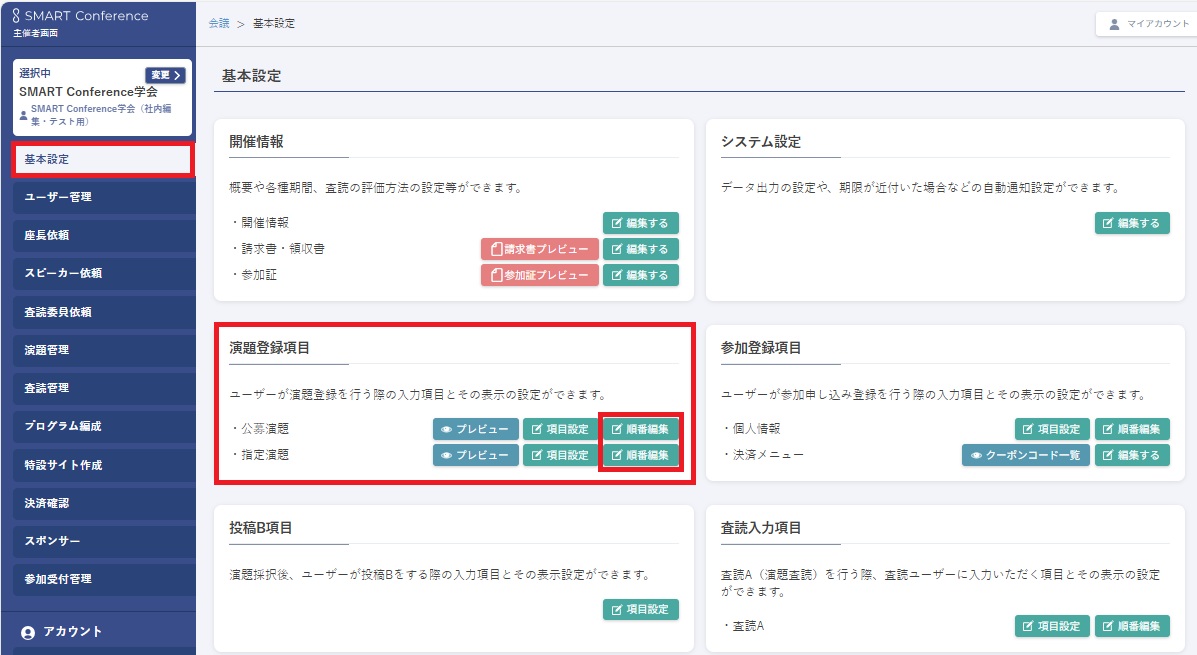Open 項目設定 for 指定演題
This screenshot has height=655, width=1197.
[x=560, y=455]
